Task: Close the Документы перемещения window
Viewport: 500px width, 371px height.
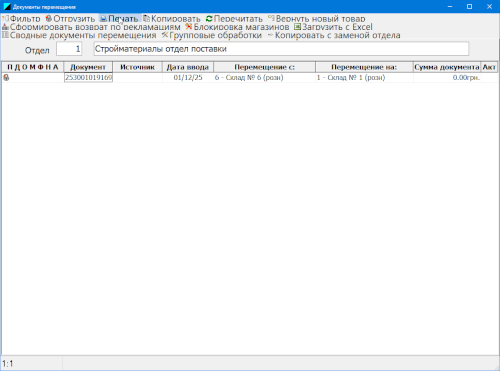Action: point(489,6)
